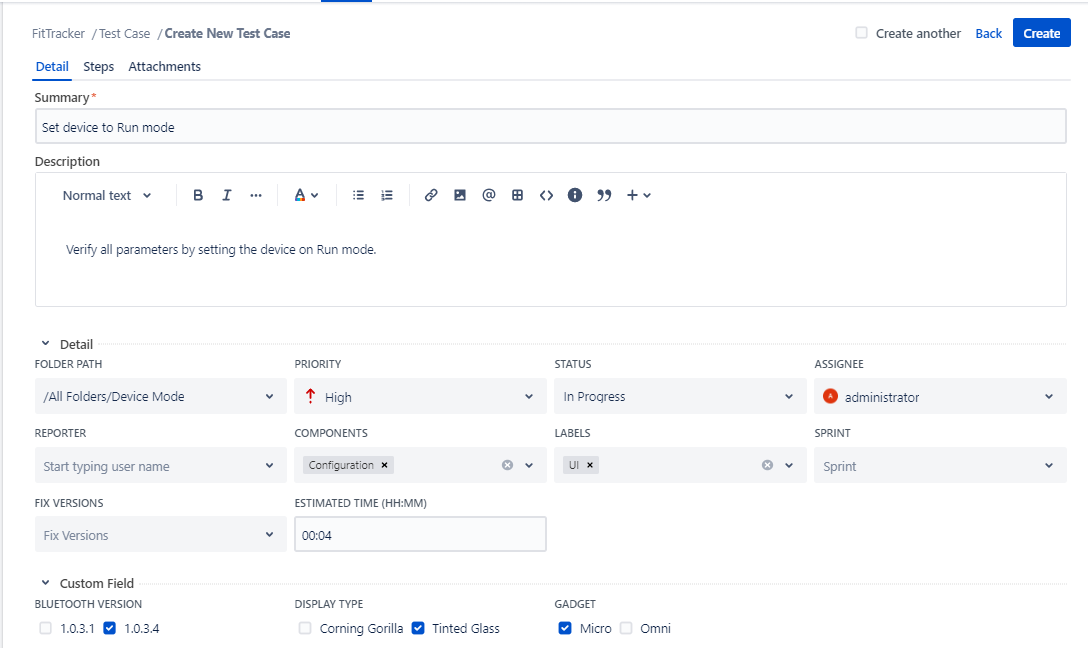The height and width of the screenshot is (648, 1088).
Task: Click the High priority red arrow icon
Action: (x=311, y=396)
